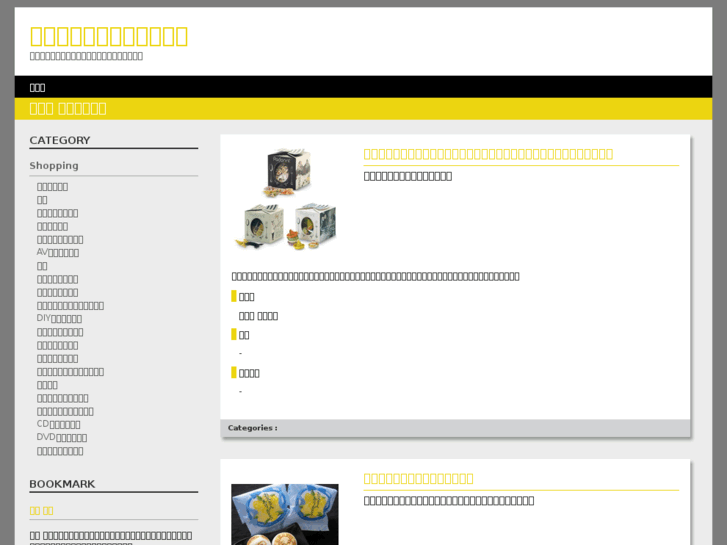The height and width of the screenshot is (545, 727).
Task: Click the Shopping heading in the sidebar
Action: tap(54, 166)
